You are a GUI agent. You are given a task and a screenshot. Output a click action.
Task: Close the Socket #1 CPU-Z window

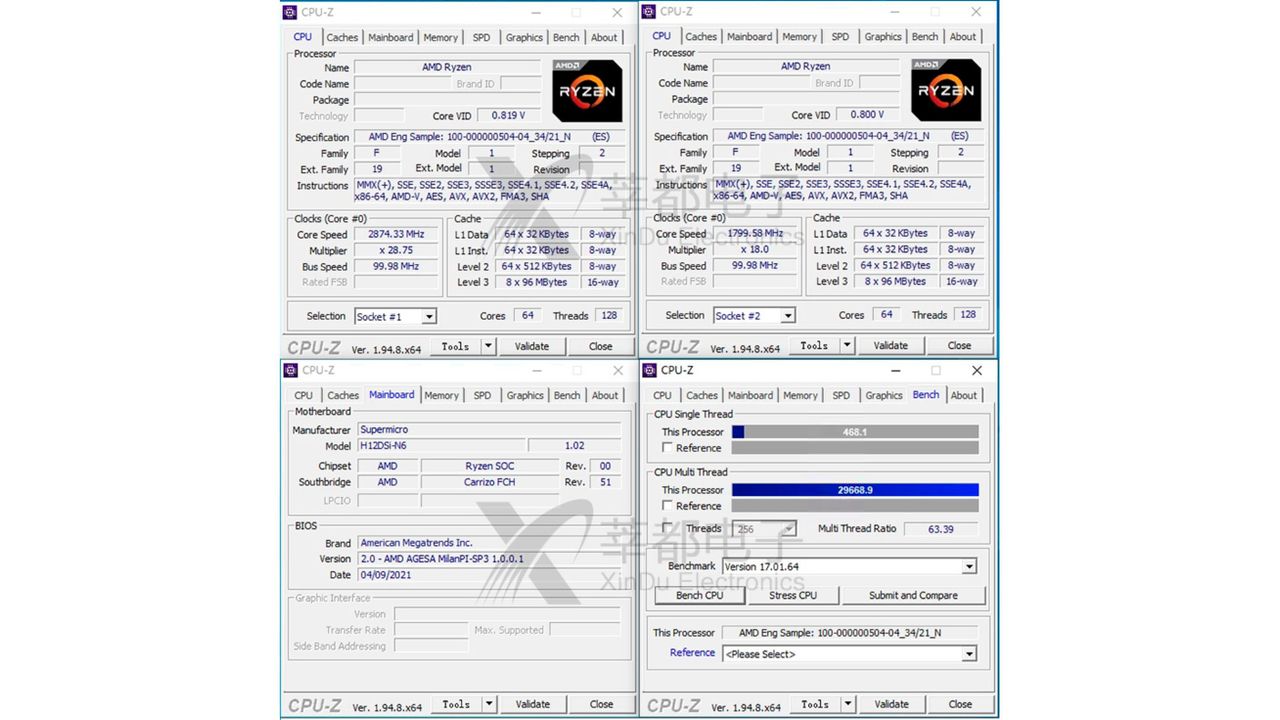(x=617, y=12)
